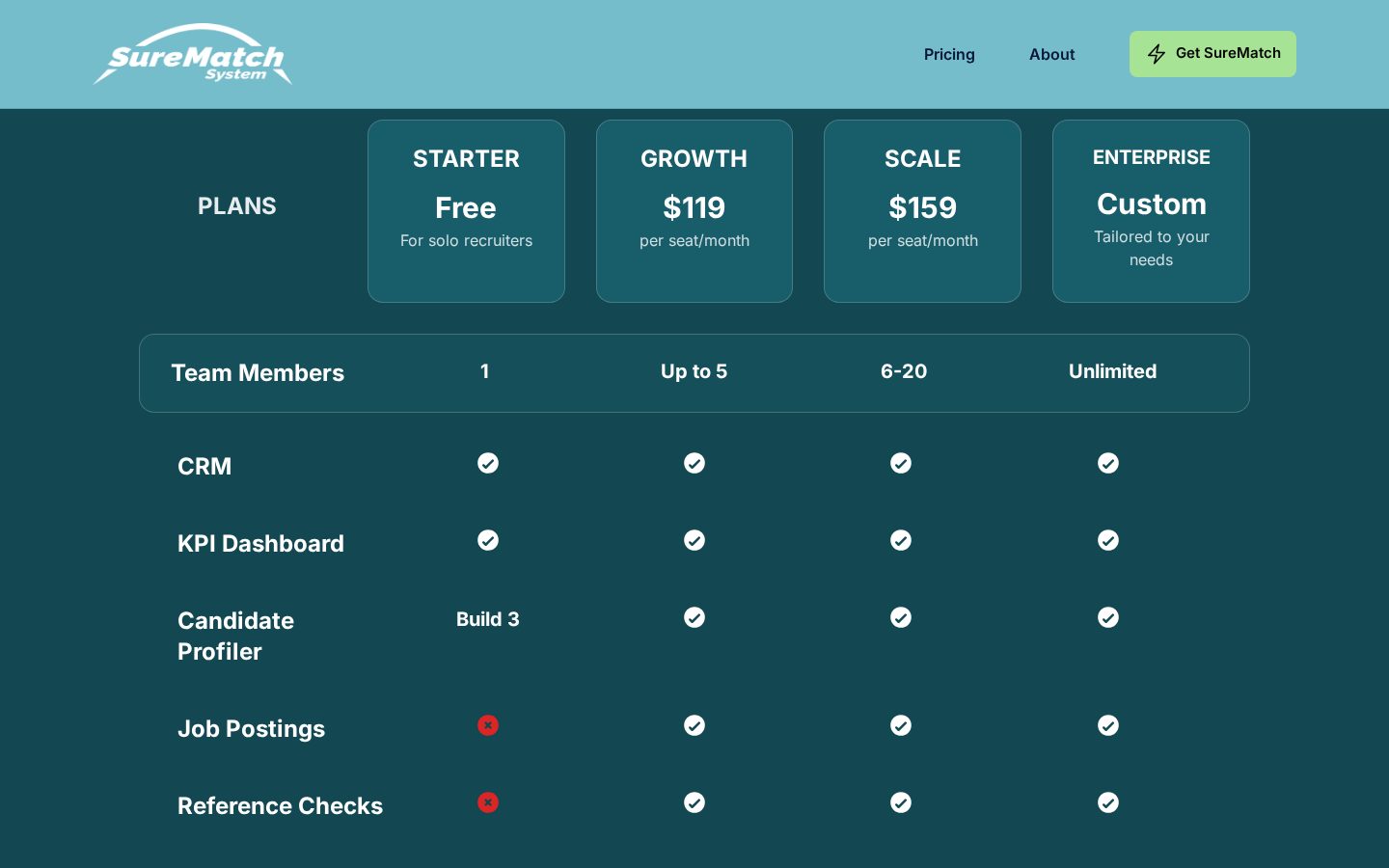The height and width of the screenshot is (868, 1389).
Task: Click the Get SureMatch button
Action: click(1212, 54)
